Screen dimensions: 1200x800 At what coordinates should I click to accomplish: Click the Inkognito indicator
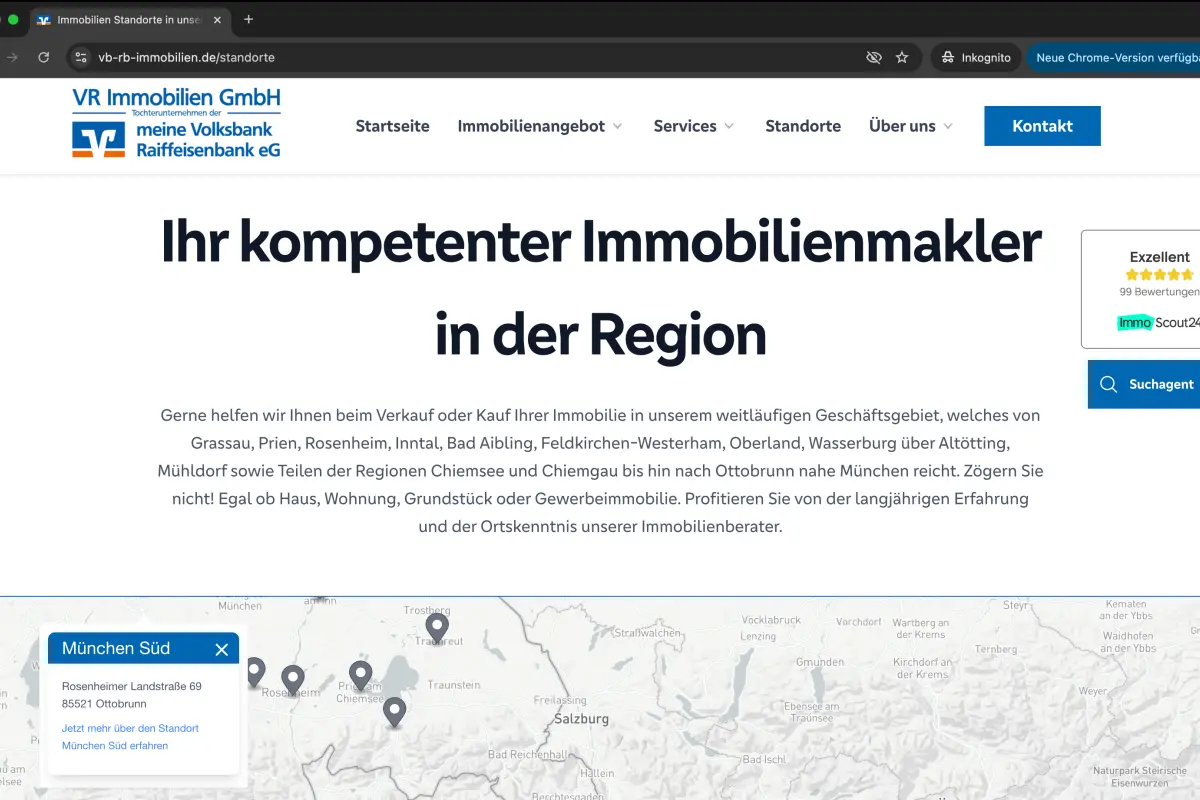click(x=976, y=58)
